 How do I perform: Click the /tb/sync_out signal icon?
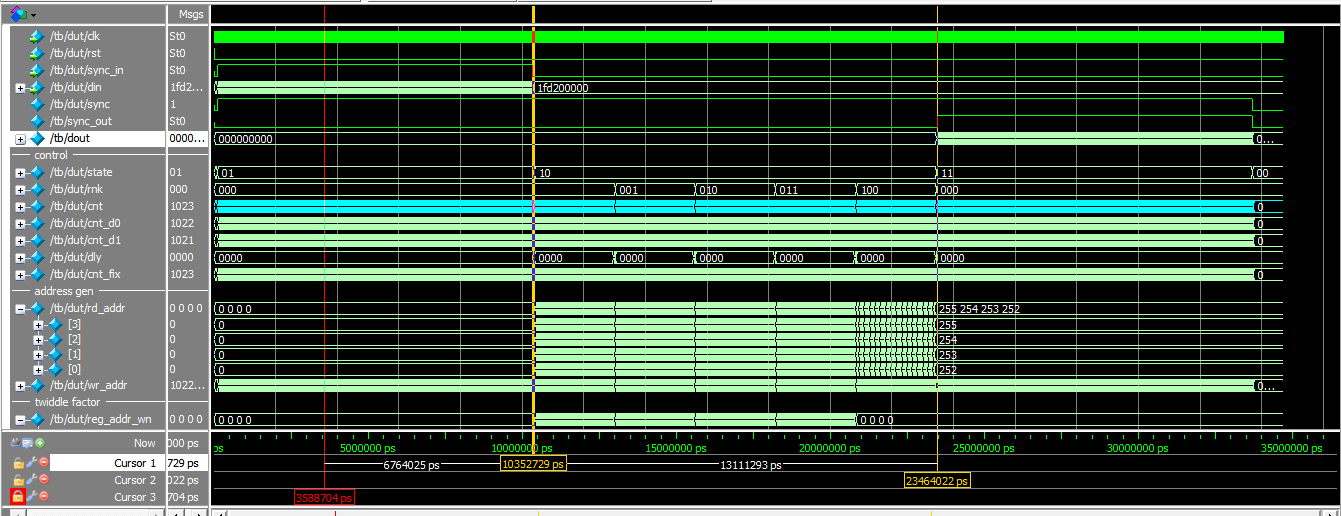(x=38, y=121)
